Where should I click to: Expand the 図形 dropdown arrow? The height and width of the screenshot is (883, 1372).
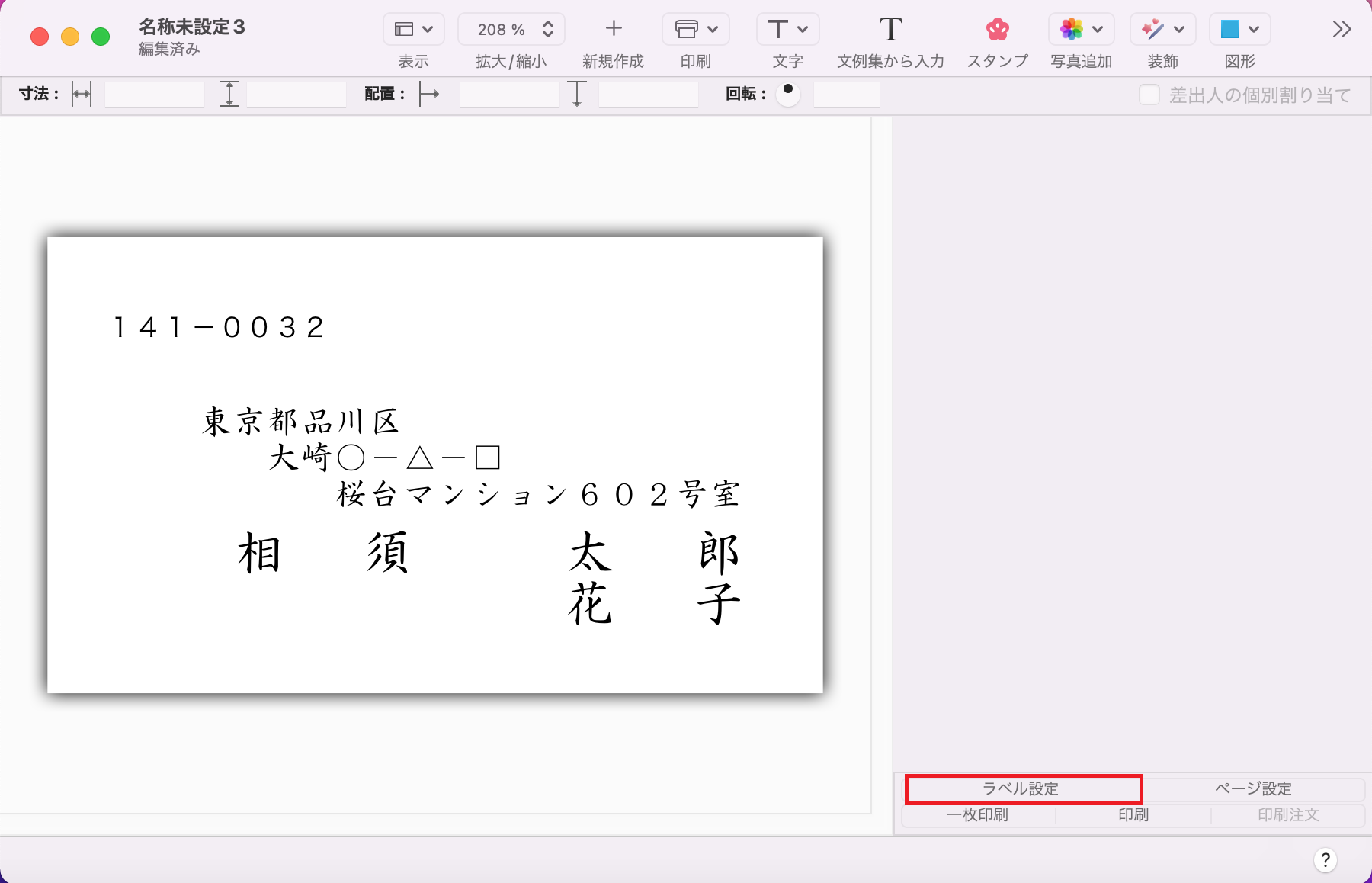point(1255,29)
